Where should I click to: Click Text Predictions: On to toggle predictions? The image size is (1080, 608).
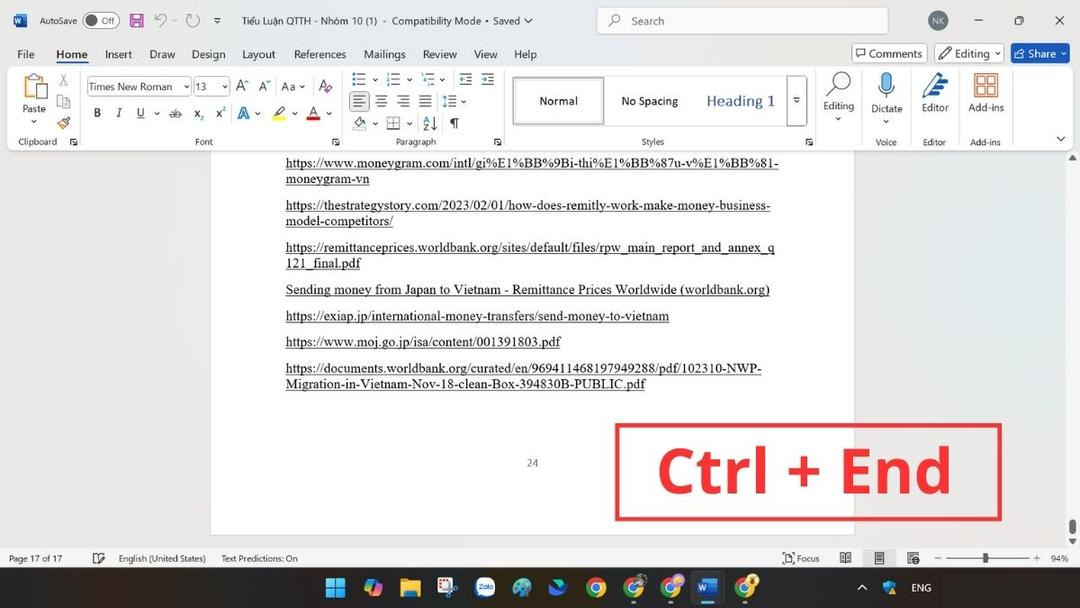coord(258,558)
